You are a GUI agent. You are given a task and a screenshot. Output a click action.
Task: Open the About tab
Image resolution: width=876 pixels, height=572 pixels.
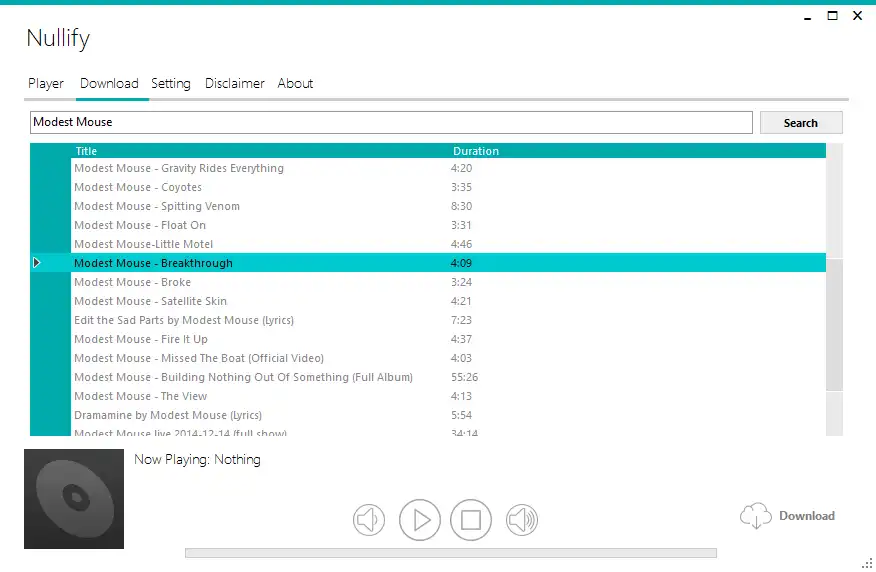(295, 83)
